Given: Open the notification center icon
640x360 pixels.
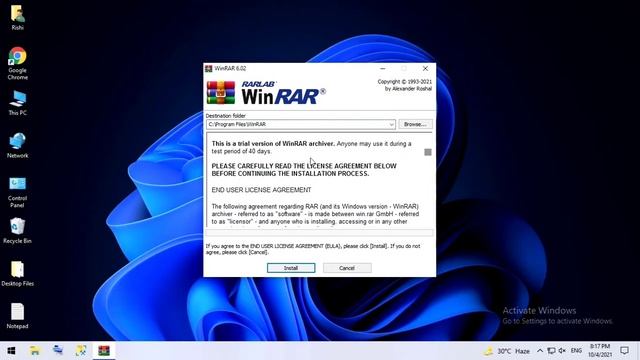Looking at the screenshot, I should point(624,351).
